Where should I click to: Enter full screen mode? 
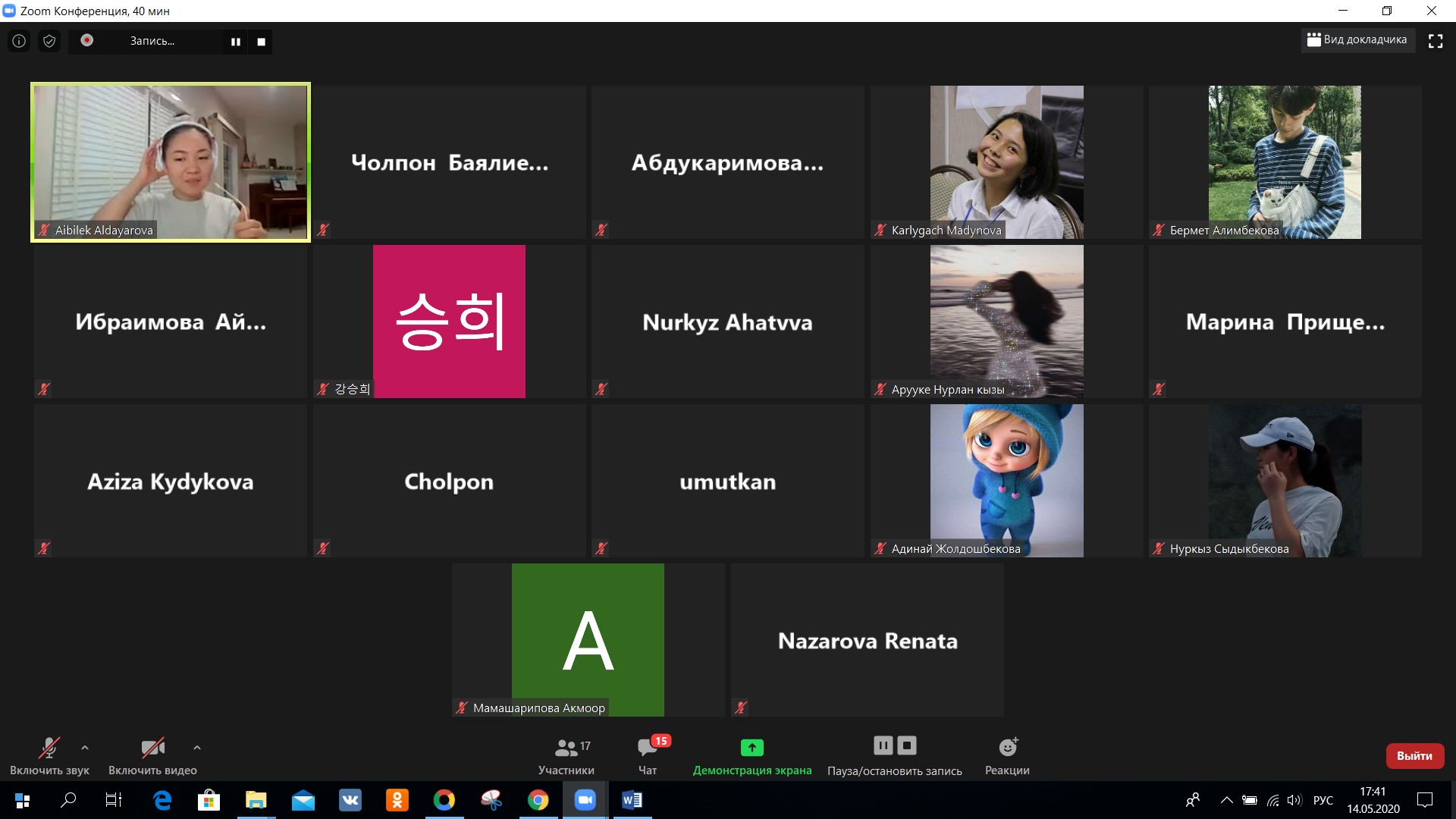1436,41
